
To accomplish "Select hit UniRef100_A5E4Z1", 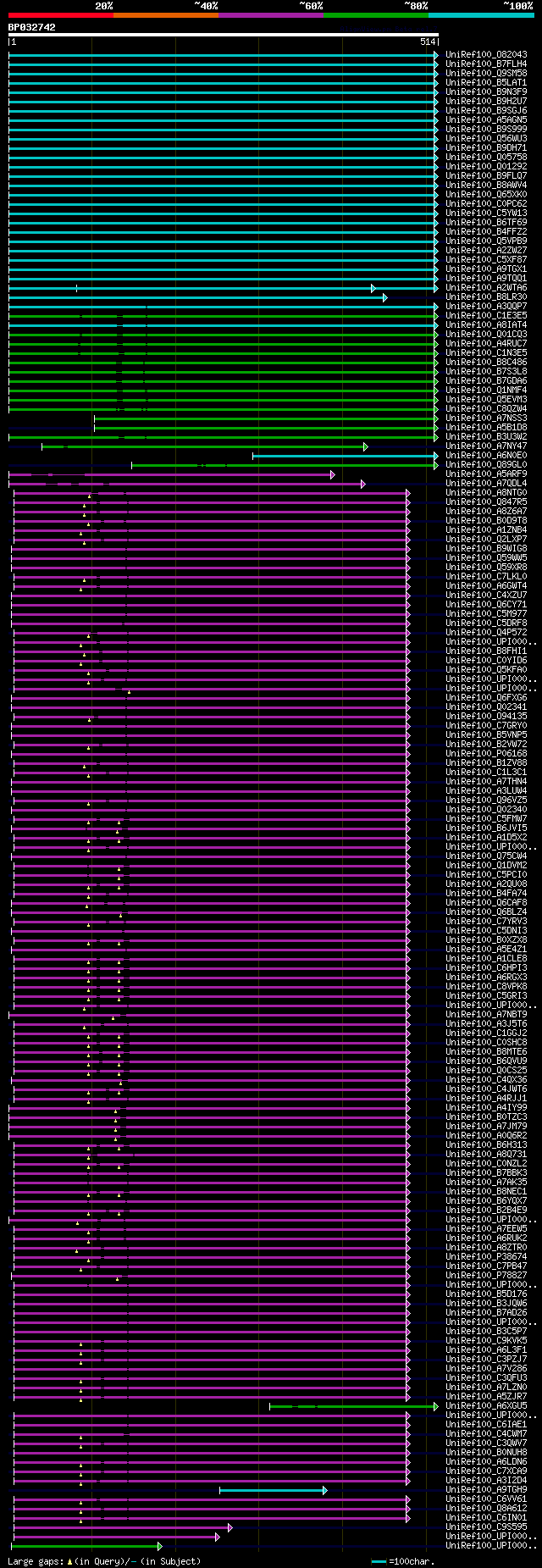I will tap(486, 949).
